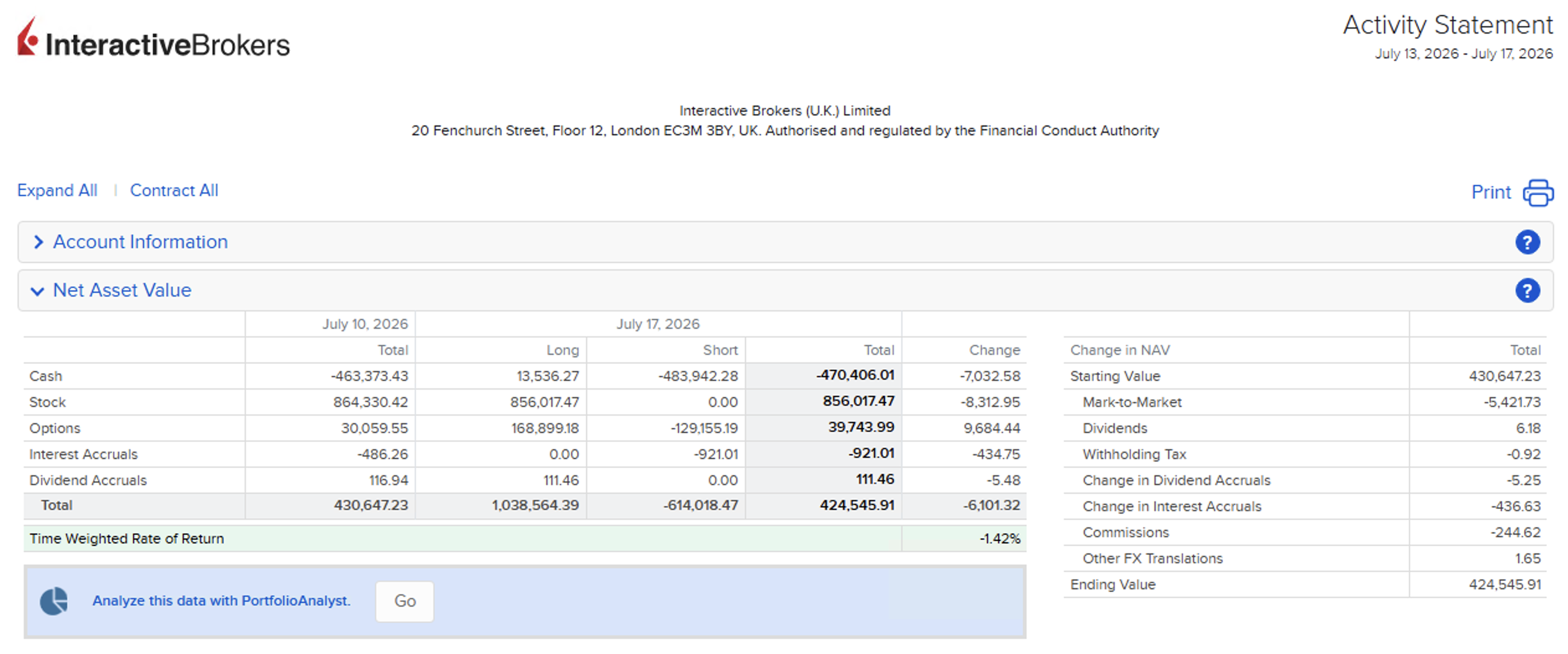Click the Contract All link
This screenshot has height=654, width=1568.
(174, 190)
